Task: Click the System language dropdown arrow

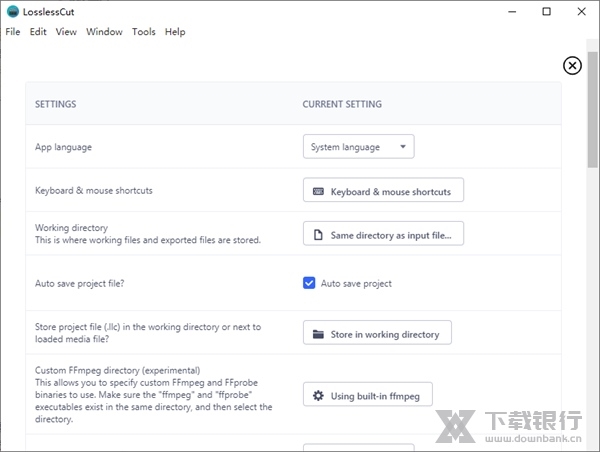Action: pyautogui.click(x=403, y=147)
